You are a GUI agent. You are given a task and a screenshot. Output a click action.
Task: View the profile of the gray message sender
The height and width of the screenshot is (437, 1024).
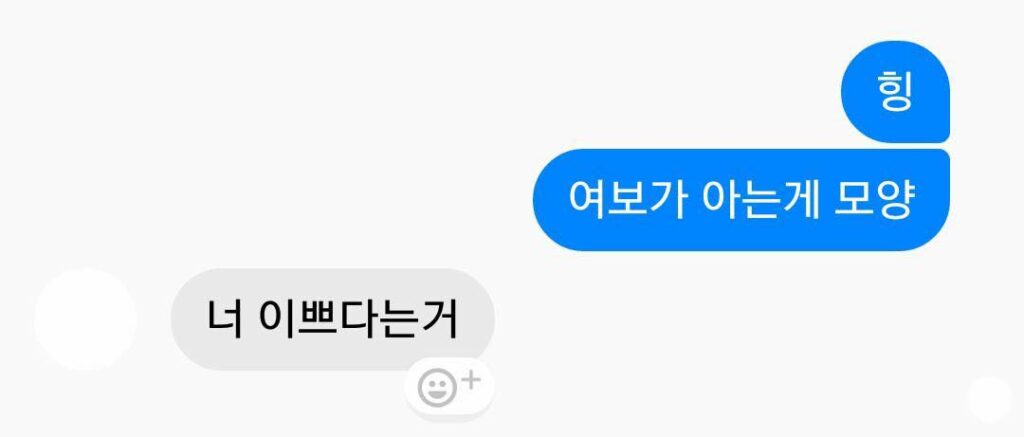(x=86, y=319)
